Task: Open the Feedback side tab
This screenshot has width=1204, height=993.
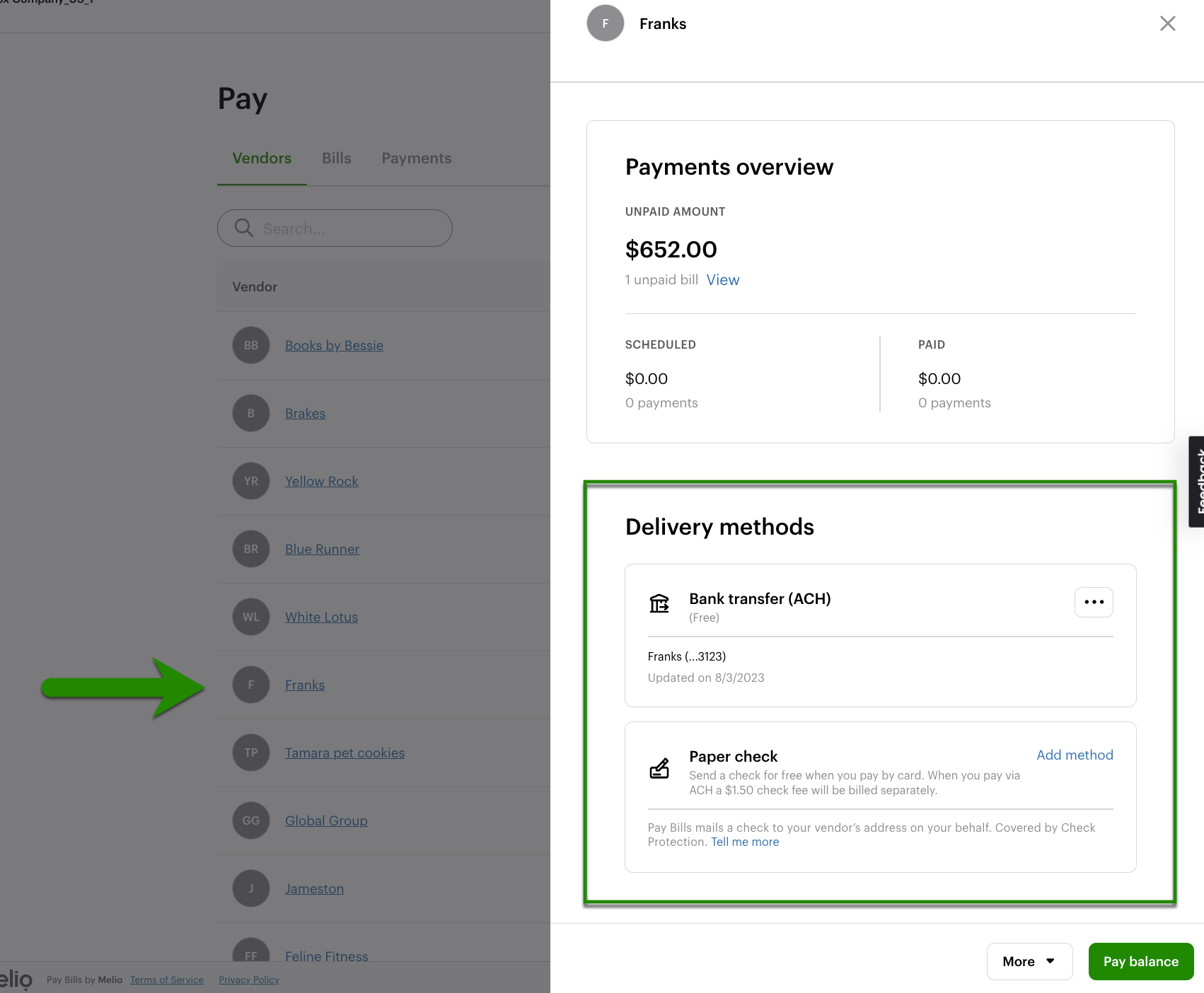Action: pyautogui.click(x=1197, y=482)
